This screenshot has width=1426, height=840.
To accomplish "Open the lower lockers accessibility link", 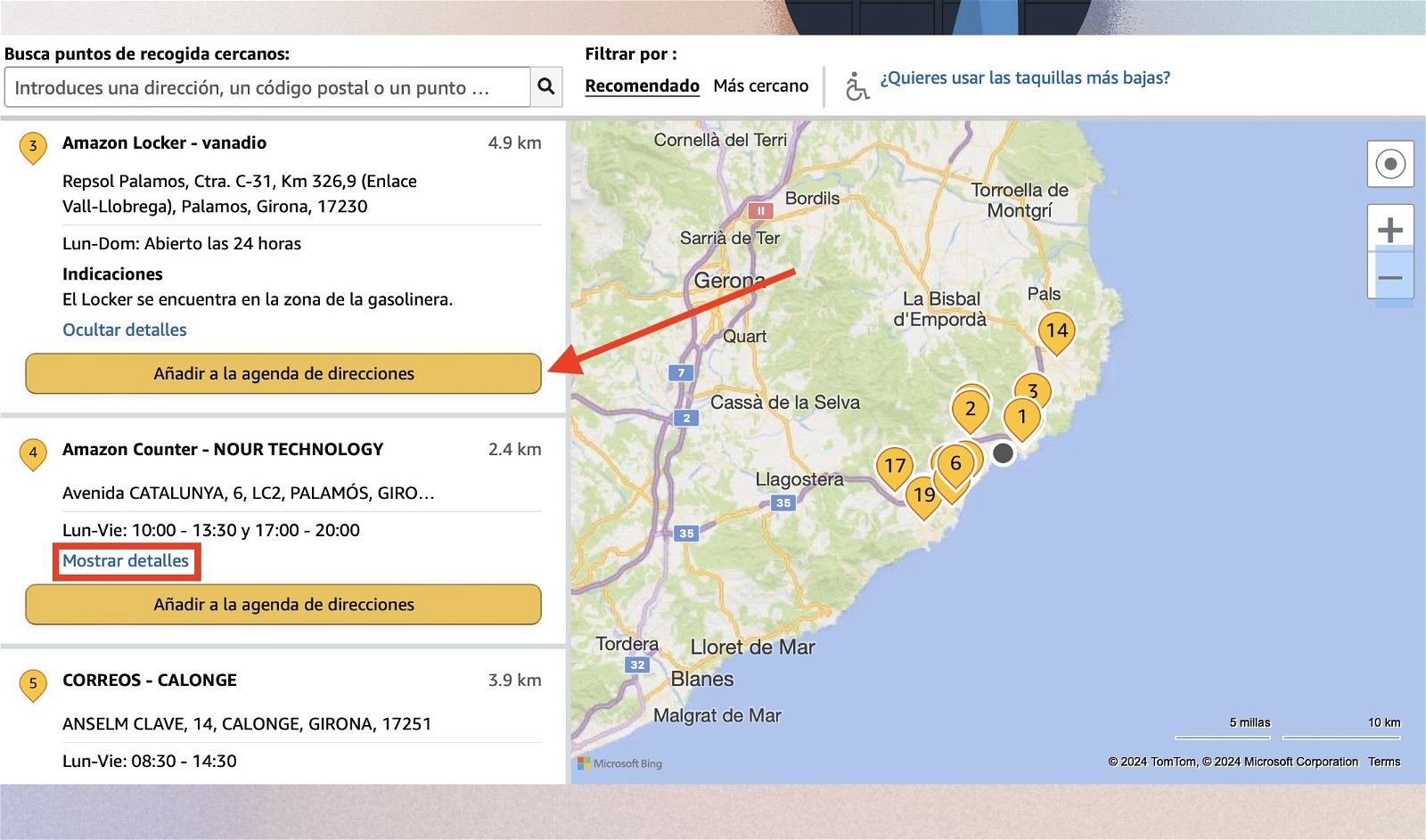I will tap(1025, 77).
